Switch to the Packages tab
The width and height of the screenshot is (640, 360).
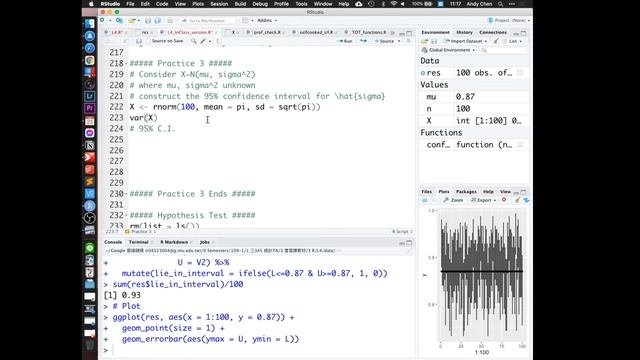click(x=466, y=192)
